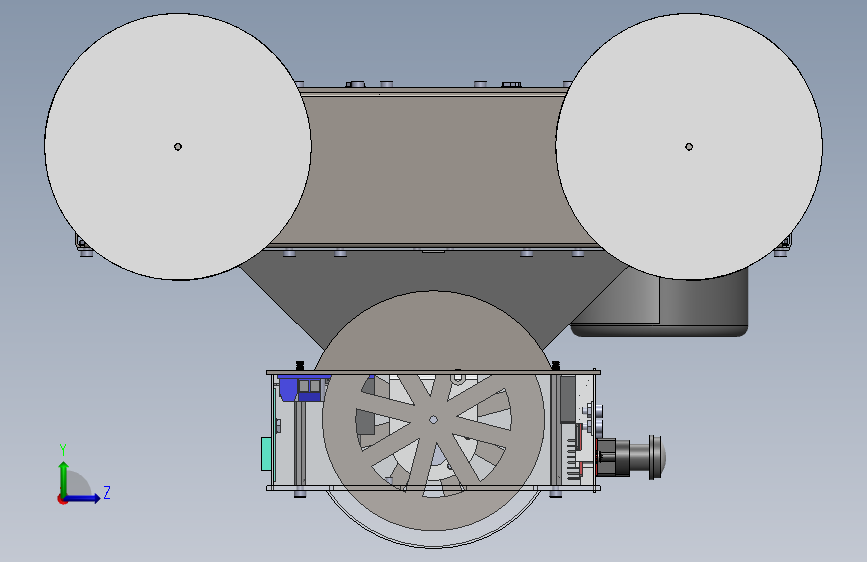
Task: Click the Z label of the coordinate triad
Action: click(107, 492)
